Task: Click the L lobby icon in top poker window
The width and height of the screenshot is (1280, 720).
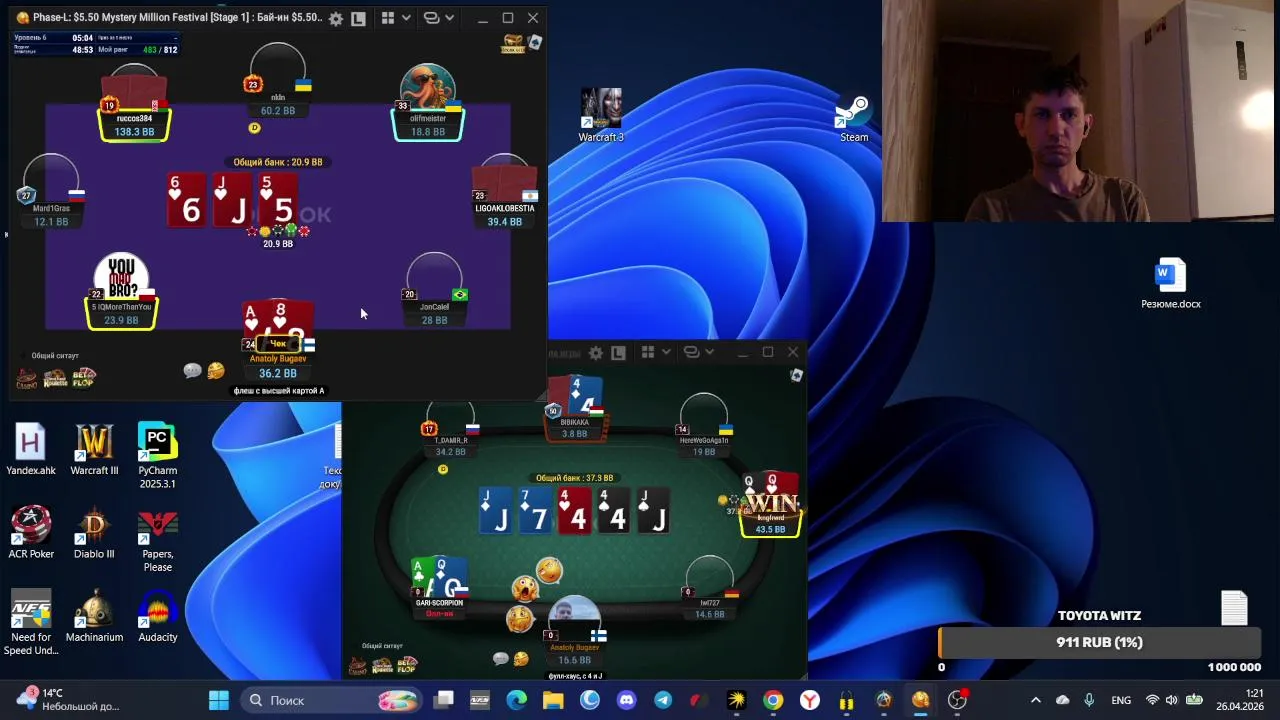Action: (358, 18)
